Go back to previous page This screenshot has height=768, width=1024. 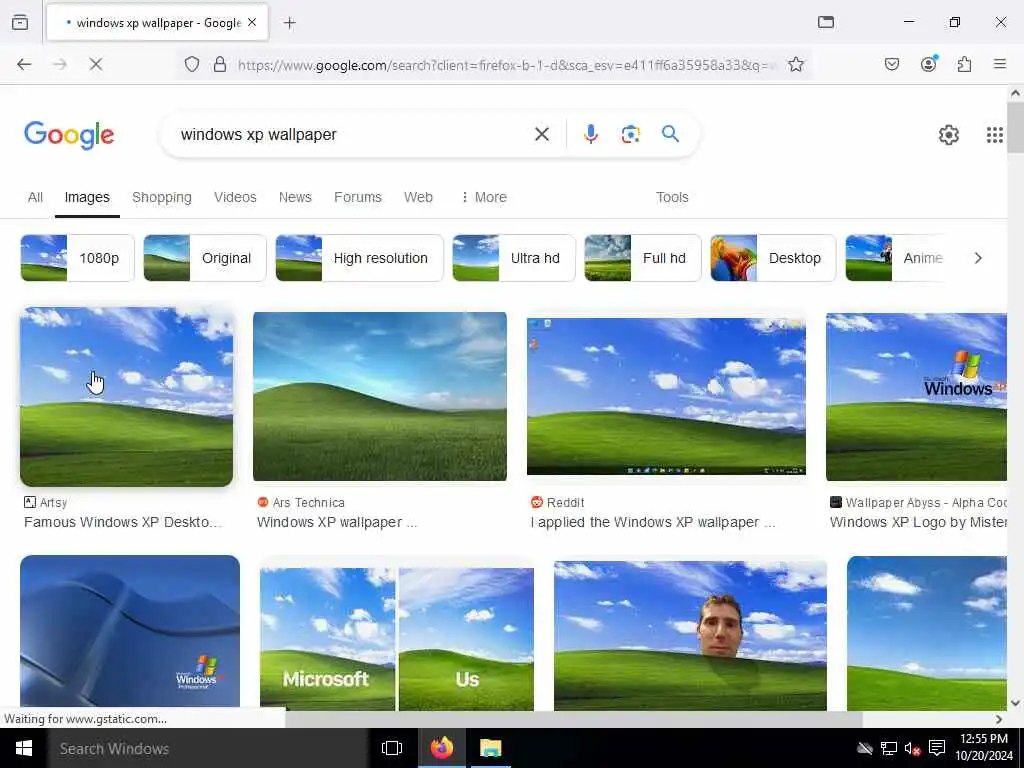(24, 64)
